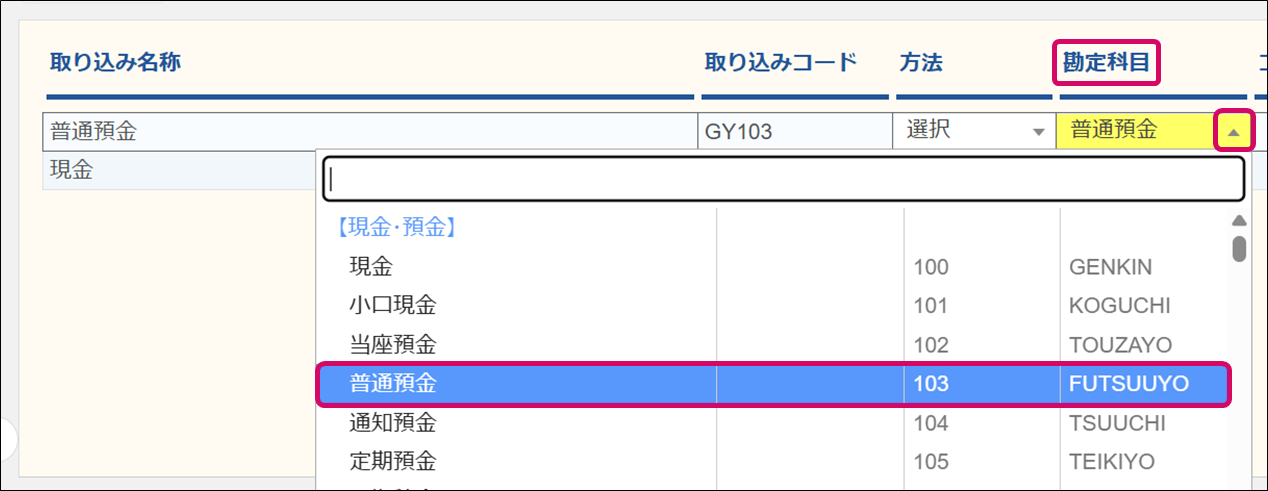Click the 取り込みコード column header

coord(781,63)
